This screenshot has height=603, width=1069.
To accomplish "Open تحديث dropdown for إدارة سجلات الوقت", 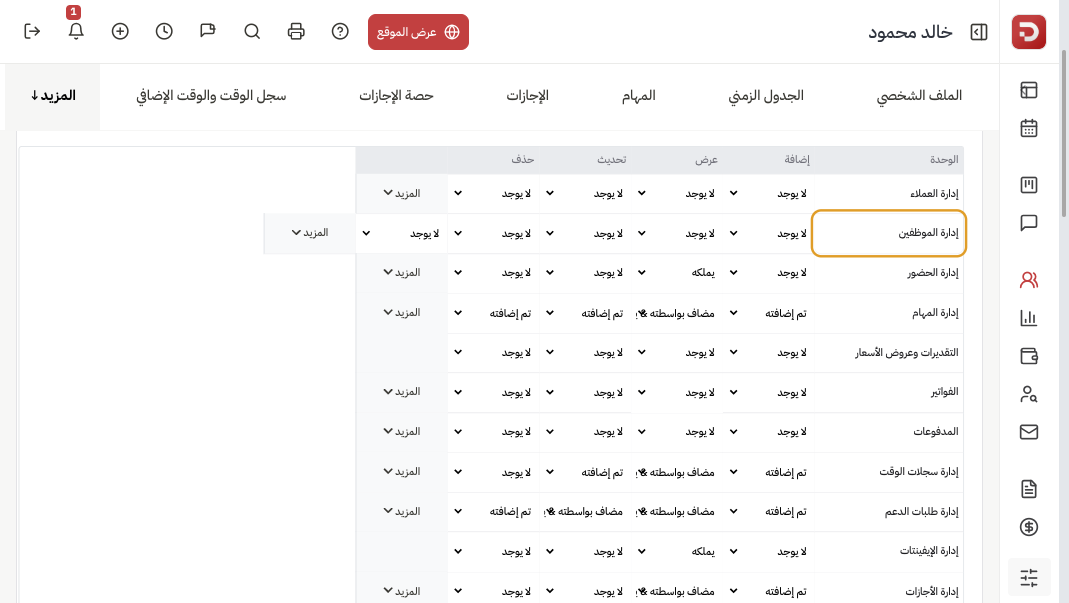I will 585,472.
